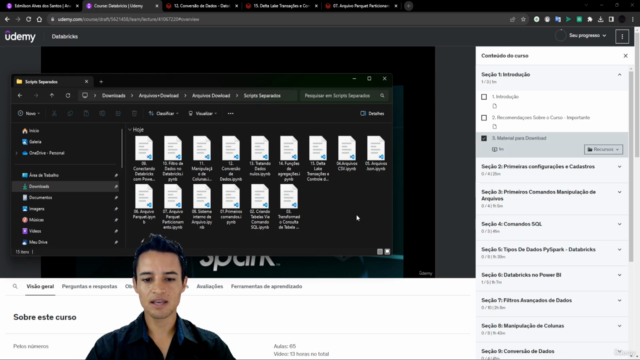Screen dimensions: 640x360
Task: Expand Seção 6: Databricks no Power BI
Action: click(619, 275)
